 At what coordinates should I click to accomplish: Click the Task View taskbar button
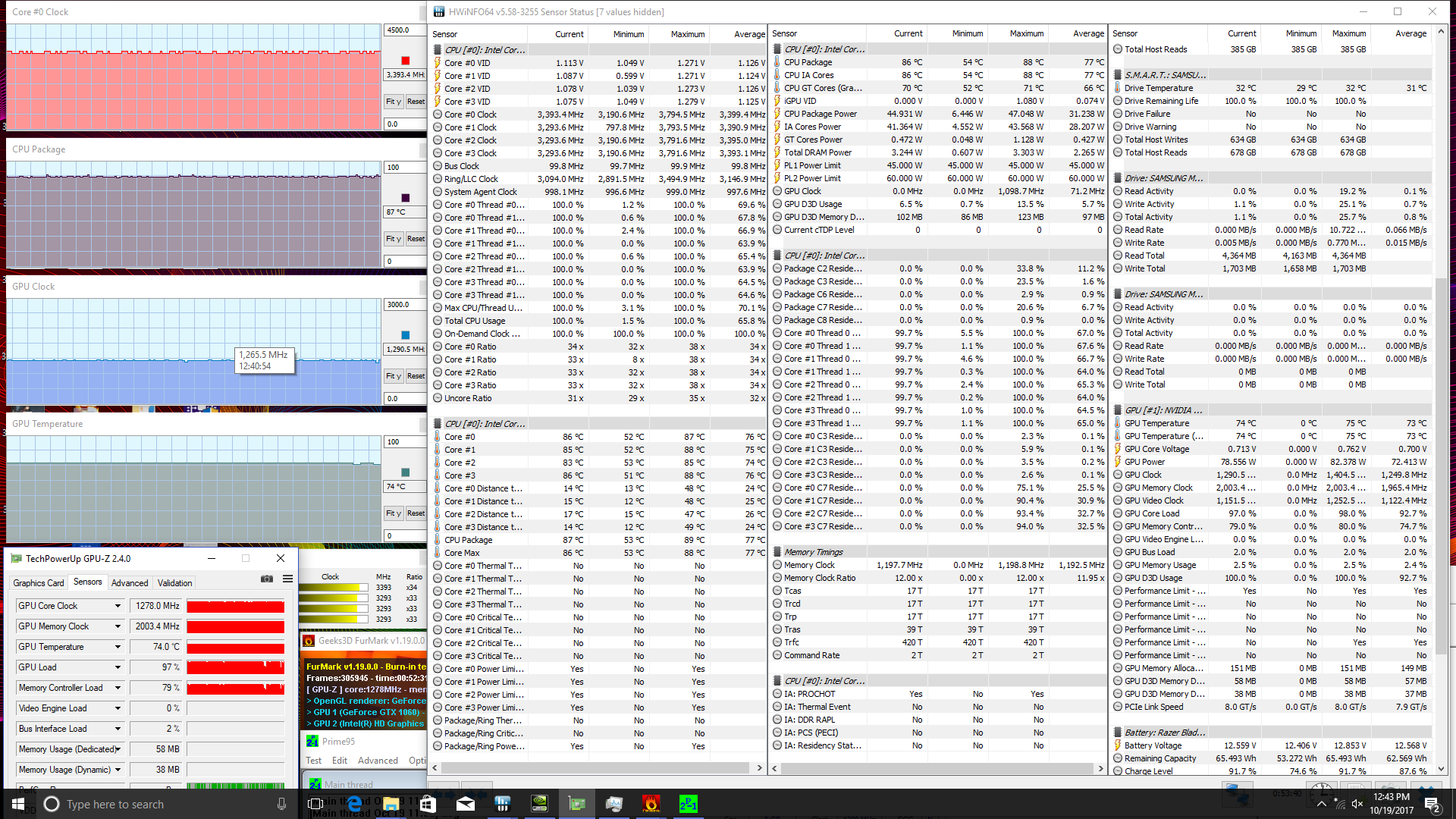(316, 804)
